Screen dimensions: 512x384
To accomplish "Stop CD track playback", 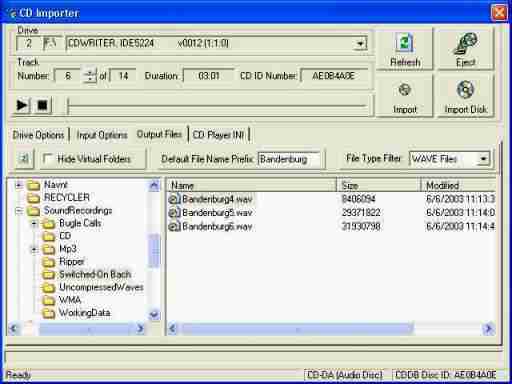I will 42,105.
